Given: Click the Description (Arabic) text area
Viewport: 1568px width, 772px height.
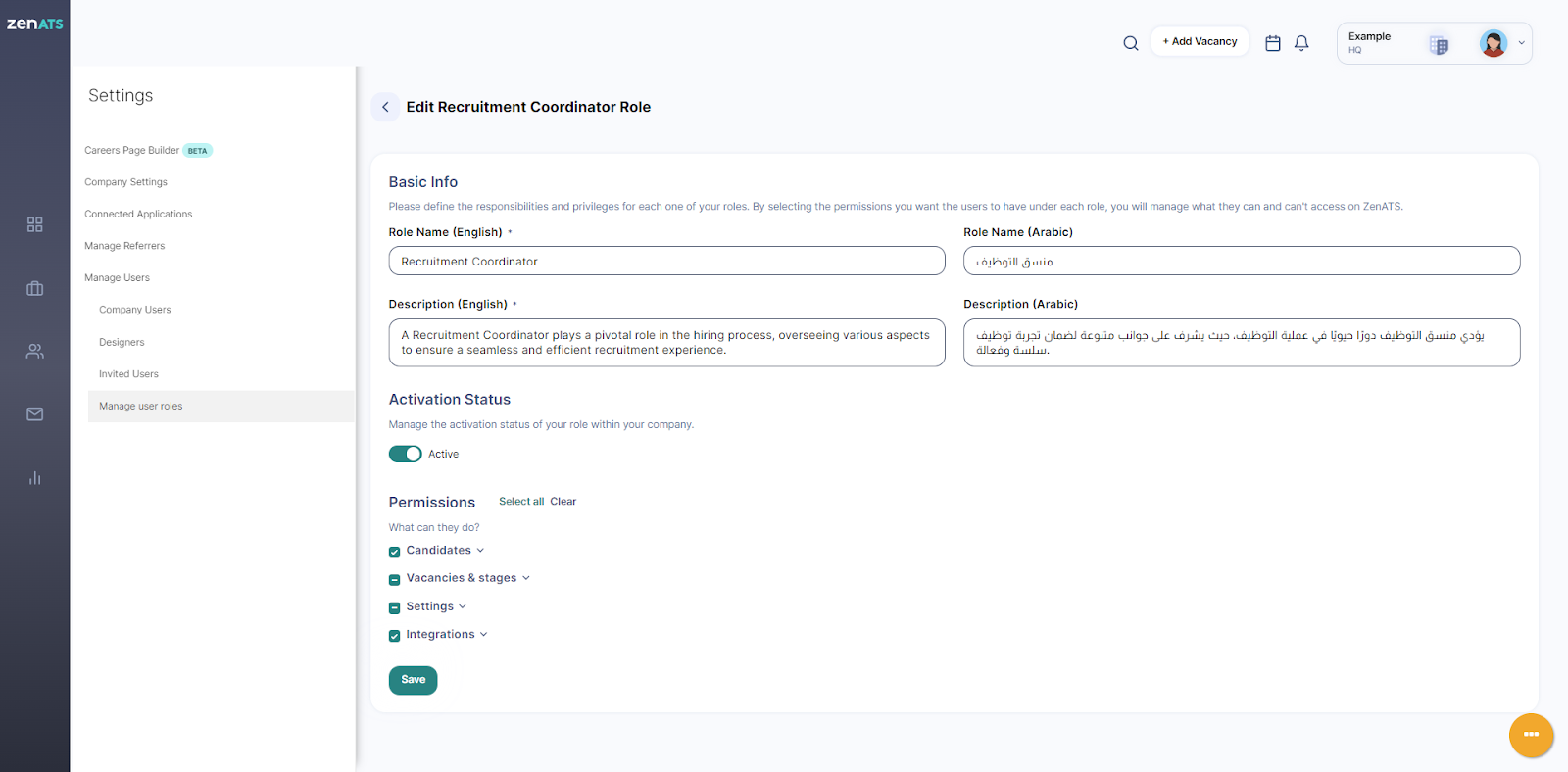Looking at the screenshot, I should (1242, 343).
